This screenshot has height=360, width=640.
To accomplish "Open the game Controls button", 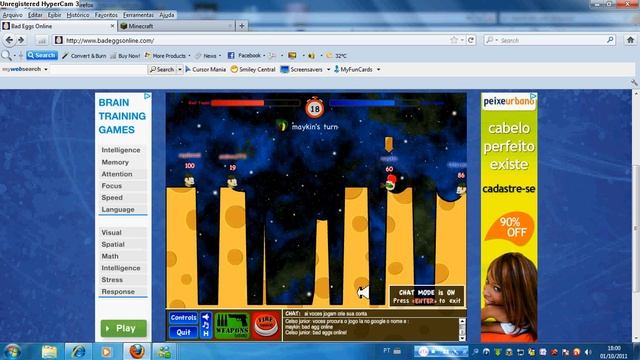I will click(183, 318).
